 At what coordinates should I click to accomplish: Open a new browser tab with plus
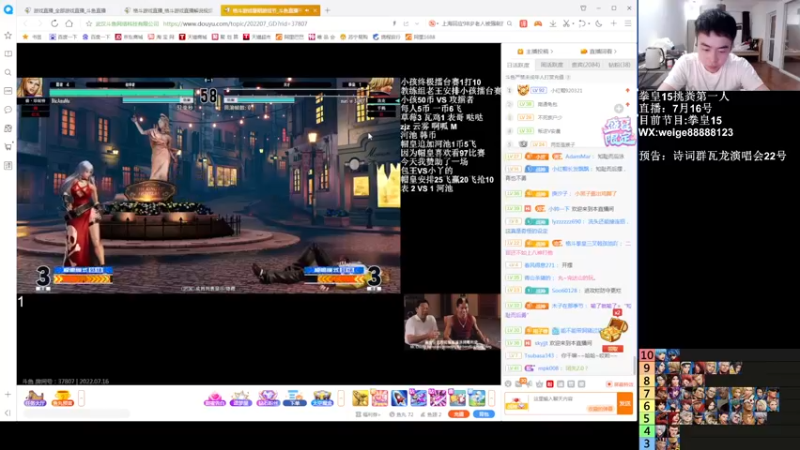coord(328,10)
